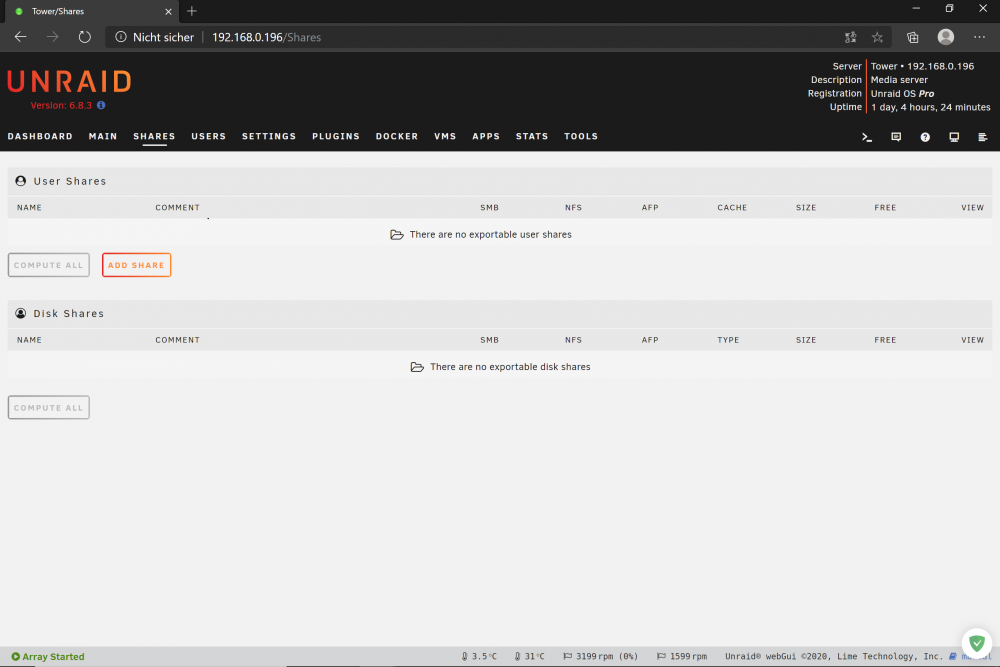Click the Array Started status icon
The width and height of the screenshot is (1000, 667).
[x=15, y=656]
